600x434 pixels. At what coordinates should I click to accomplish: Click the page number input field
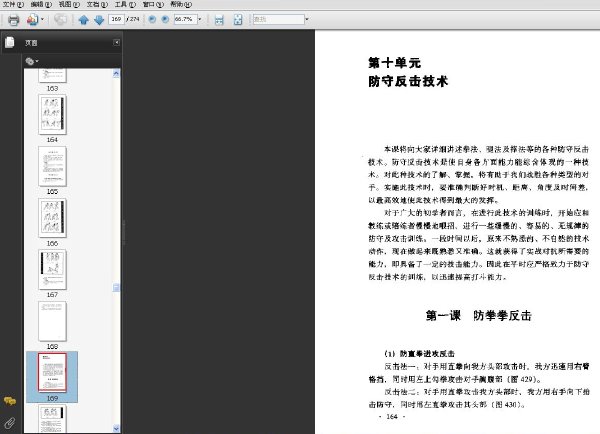click(x=116, y=19)
